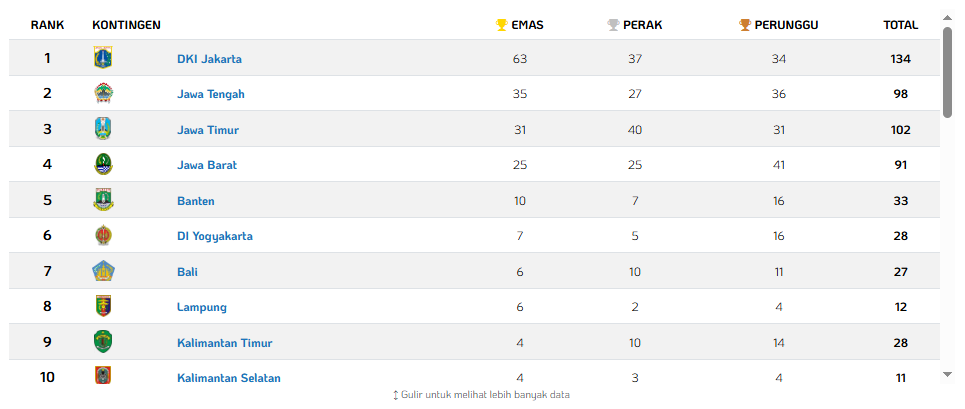Click the Banten province emblem icon
The image size is (965, 409).
pyautogui.click(x=103, y=200)
